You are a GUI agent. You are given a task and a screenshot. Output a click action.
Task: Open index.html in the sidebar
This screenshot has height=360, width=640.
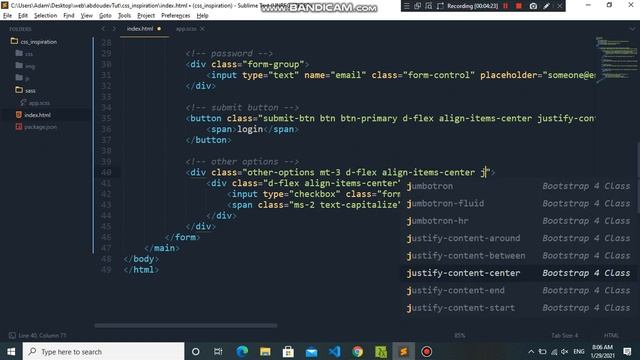(x=33, y=115)
